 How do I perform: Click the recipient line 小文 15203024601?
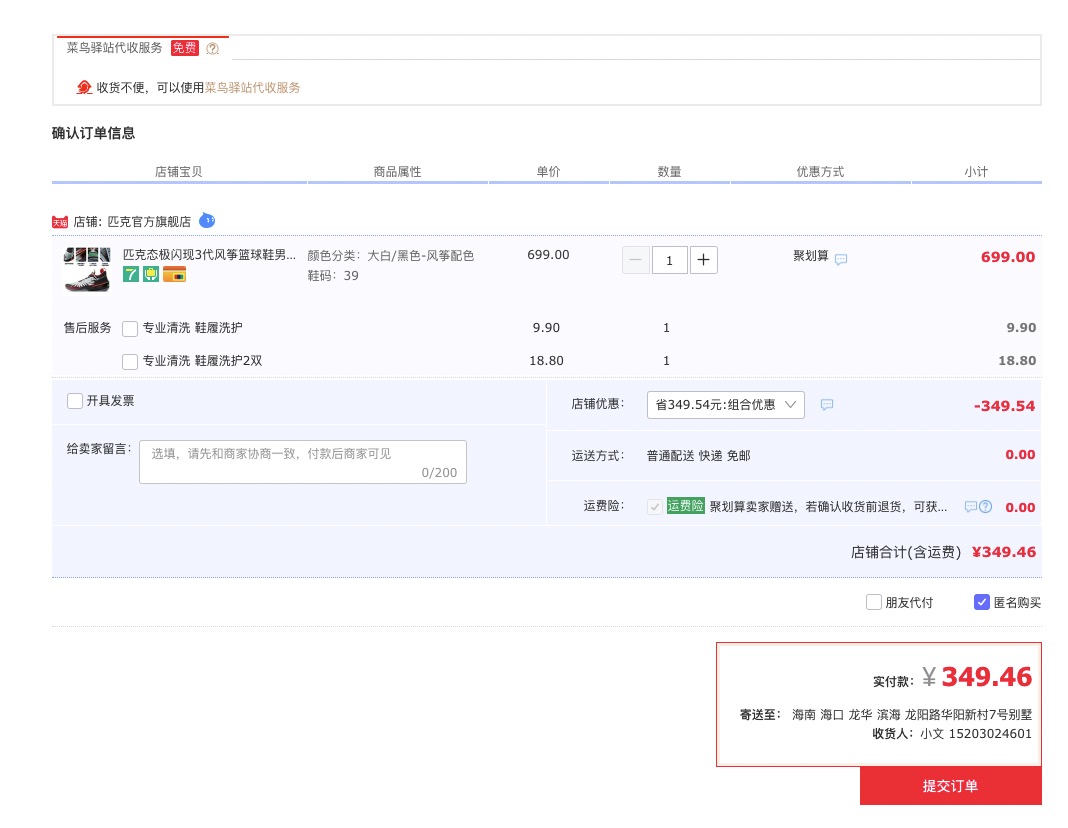click(976, 733)
